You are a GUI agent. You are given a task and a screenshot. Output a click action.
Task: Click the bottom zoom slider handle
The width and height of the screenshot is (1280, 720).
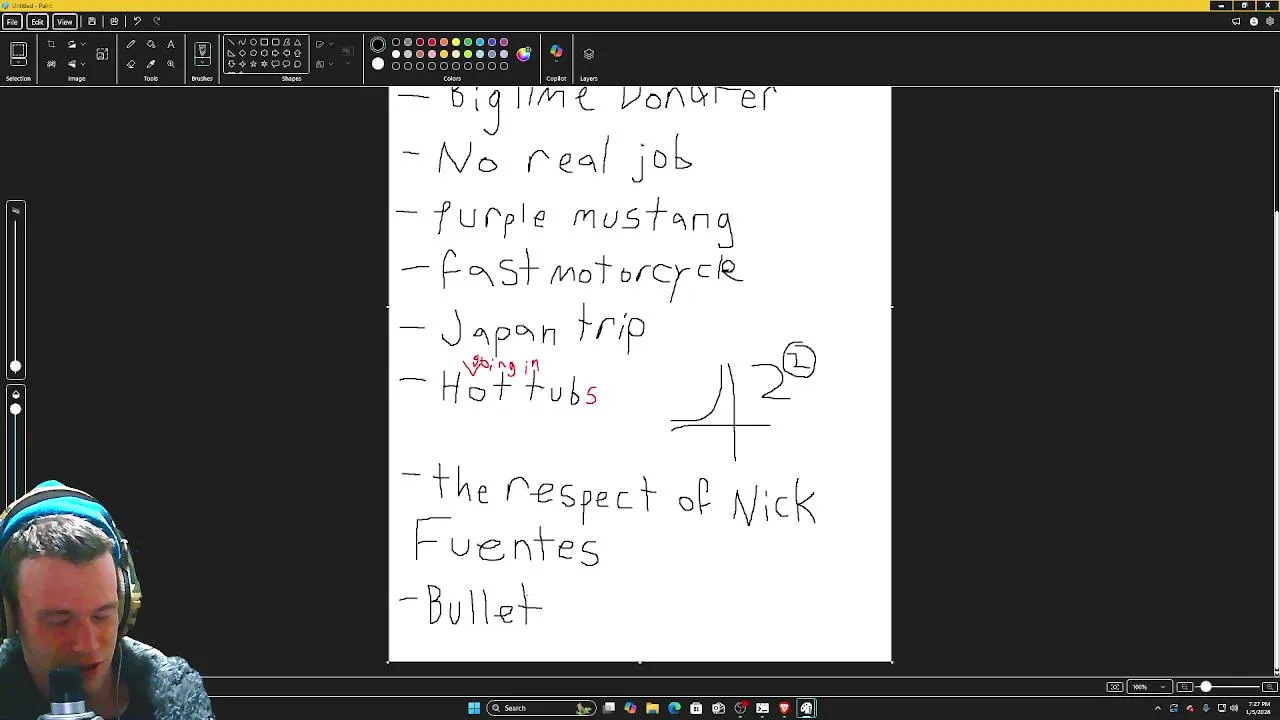click(1206, 687)
